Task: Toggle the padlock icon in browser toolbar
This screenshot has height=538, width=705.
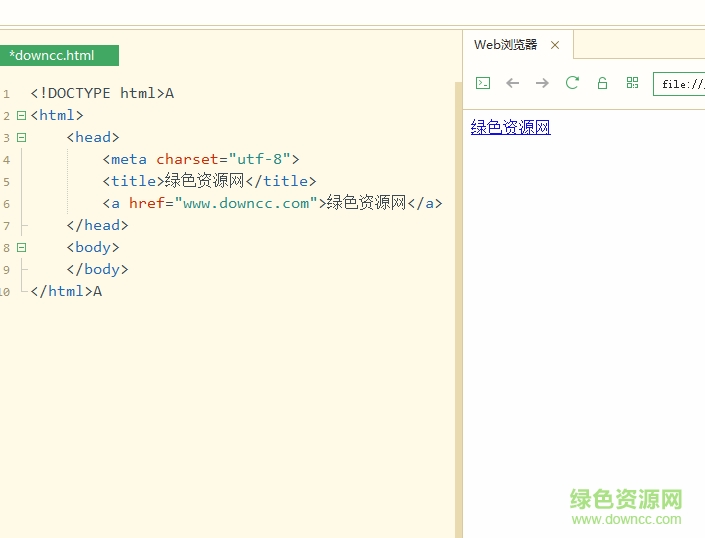Action: tap(602, 83)
